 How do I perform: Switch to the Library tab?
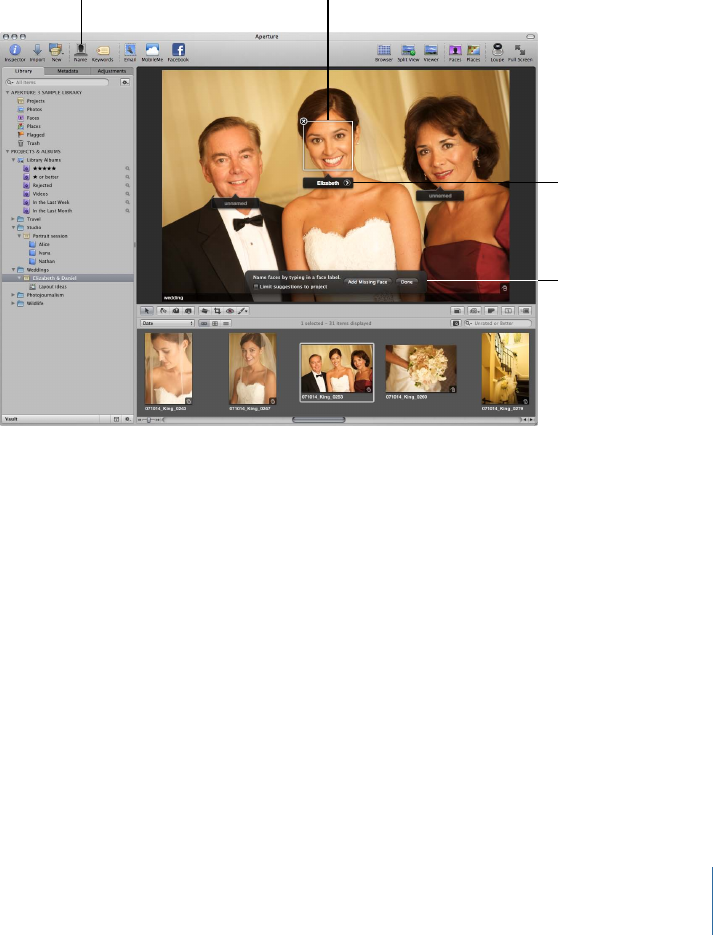tap(23, 71)
